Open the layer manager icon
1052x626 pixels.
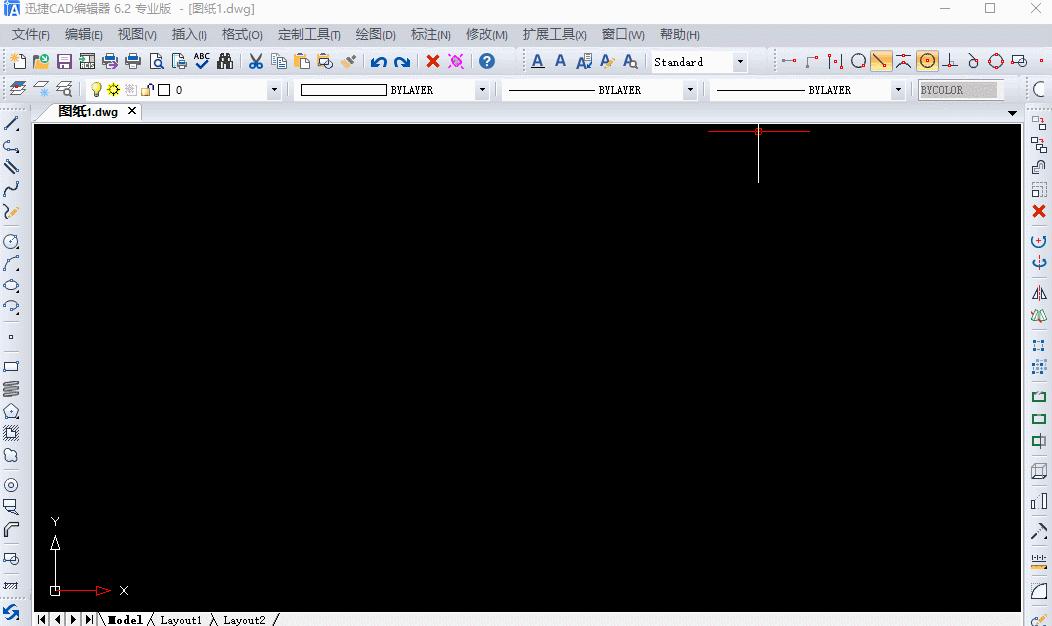(x=18, y=89)
